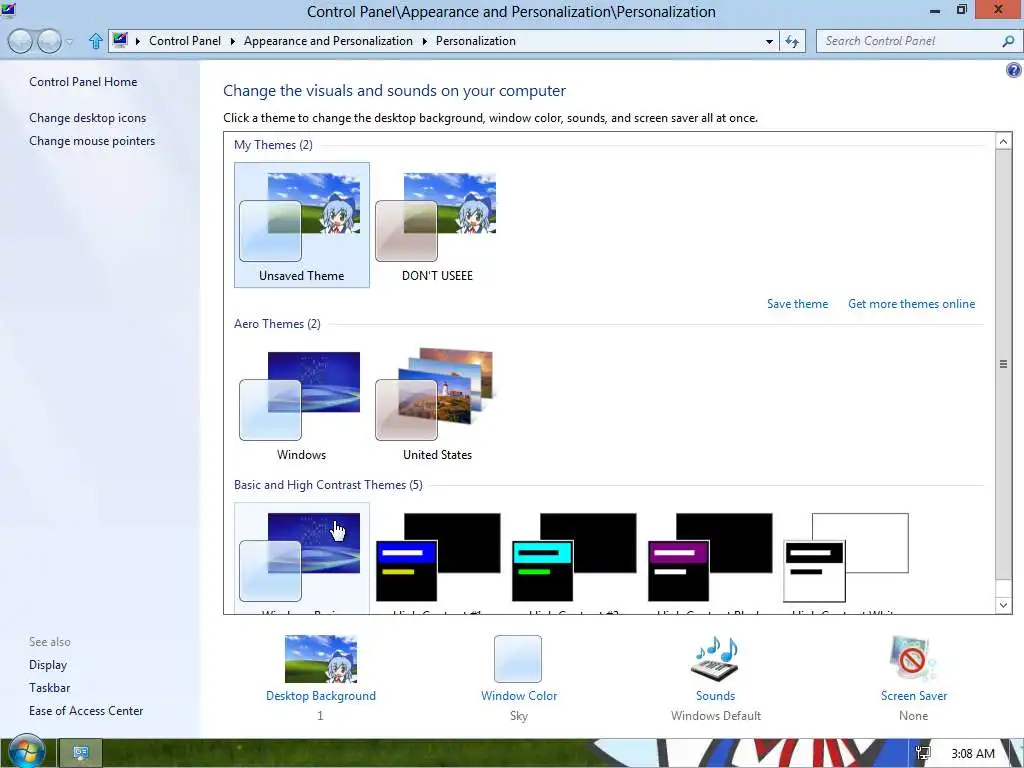Expand the address bar root arrow
1024x768 pixels.
tap(138, 41)
